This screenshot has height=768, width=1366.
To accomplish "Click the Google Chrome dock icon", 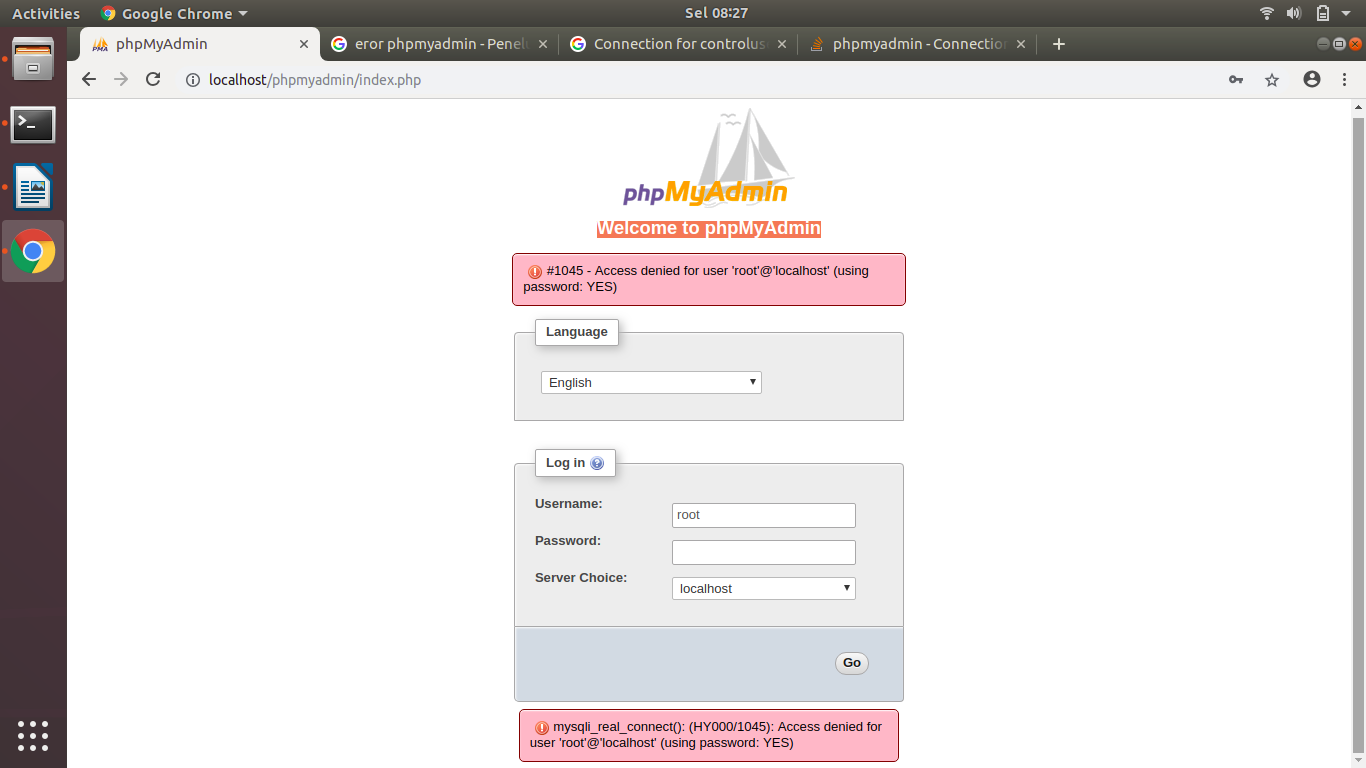I will pos(33,251).
